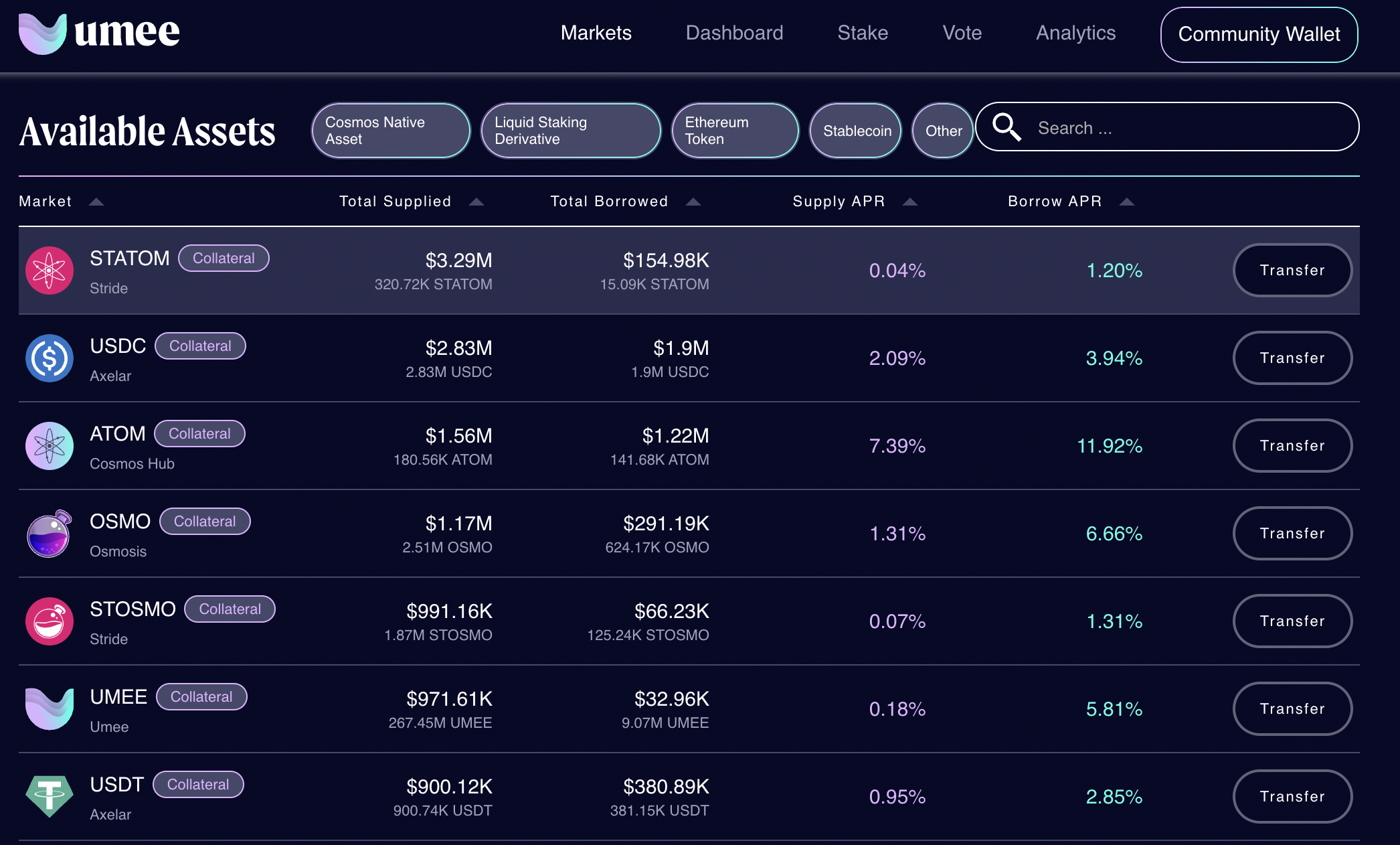The image size is (1400, 845).
Task: Sort by Supply APR arrow
Action: 910,202
